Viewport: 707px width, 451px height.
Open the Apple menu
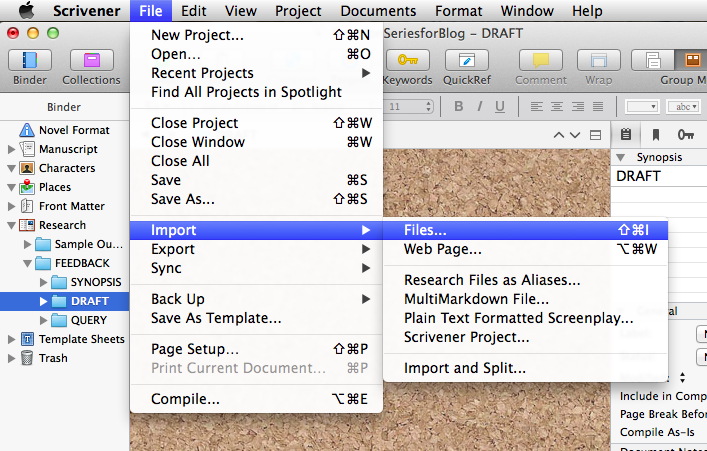click(26, 10)
